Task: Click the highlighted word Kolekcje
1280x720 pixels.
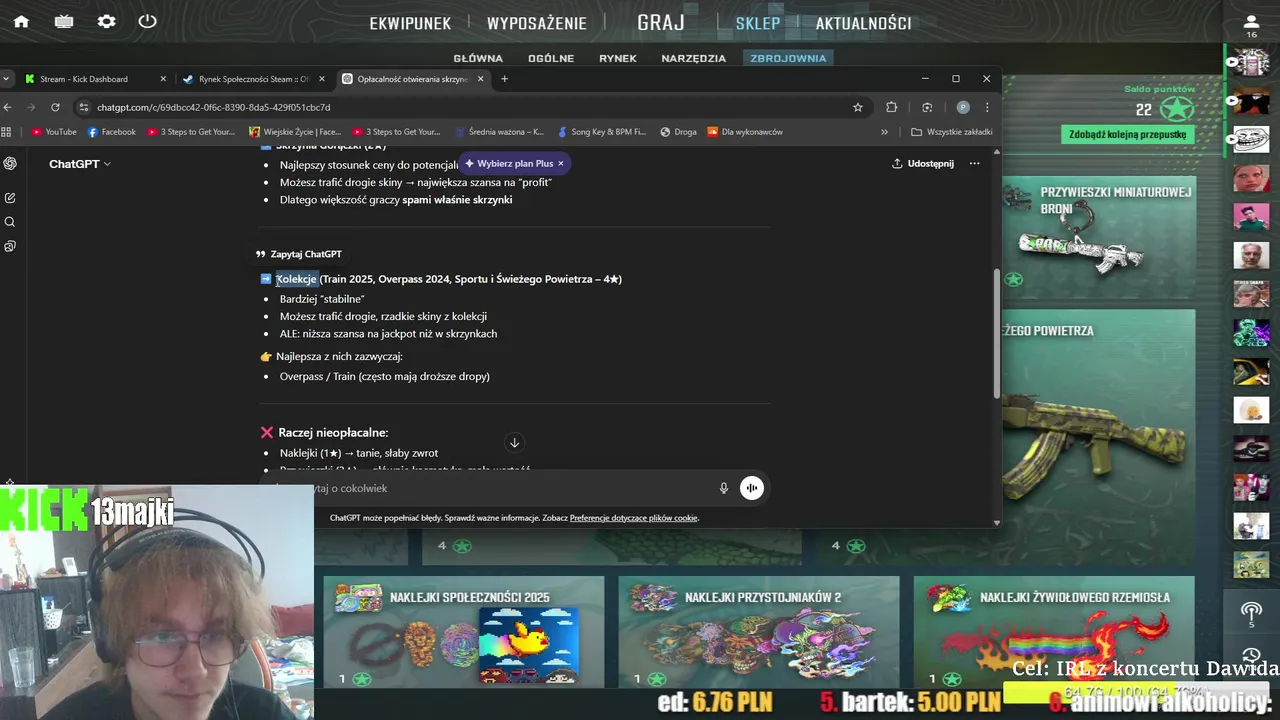Action: pos(297,279)
